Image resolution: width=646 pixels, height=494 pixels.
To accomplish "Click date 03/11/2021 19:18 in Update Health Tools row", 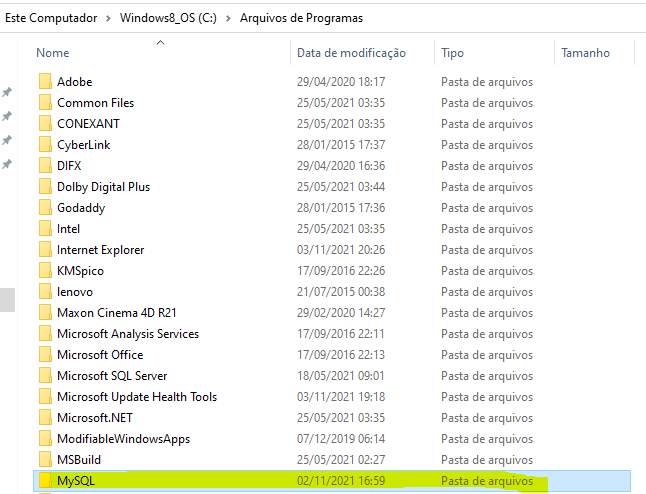I will pos(341,397).
